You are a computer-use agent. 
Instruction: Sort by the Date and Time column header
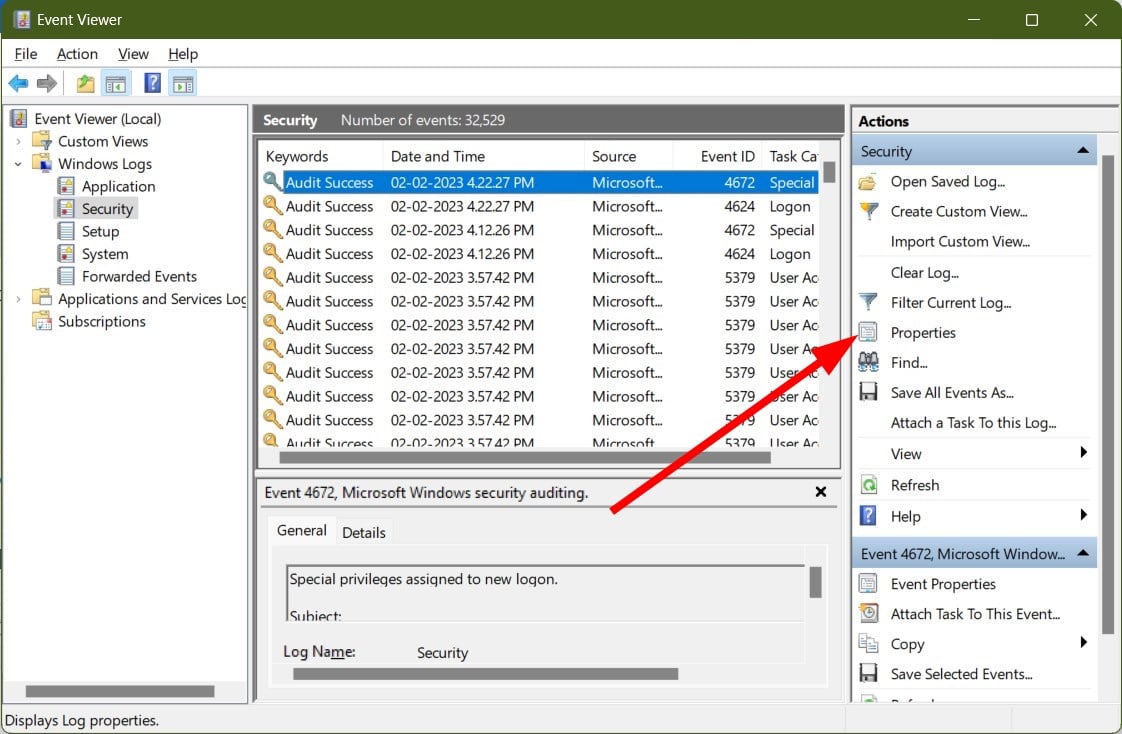point(484,156)
